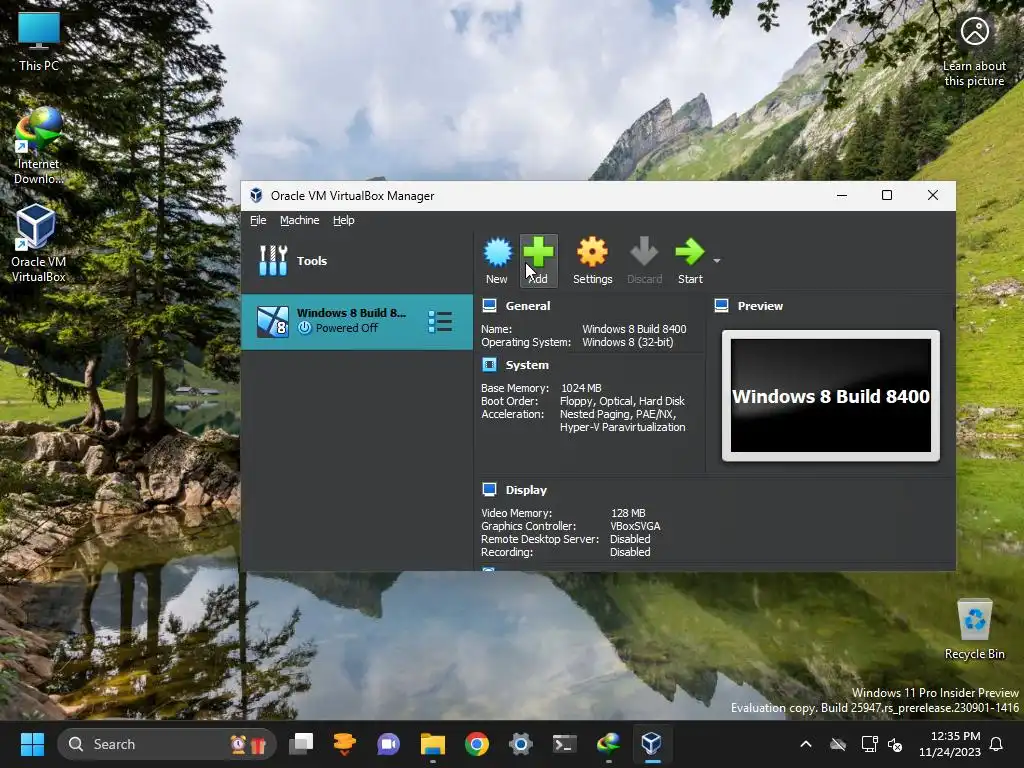The height and width of the screenshot is (768, 1024).
Task: Open the VM list menu icon
Action: pos(440,321)
